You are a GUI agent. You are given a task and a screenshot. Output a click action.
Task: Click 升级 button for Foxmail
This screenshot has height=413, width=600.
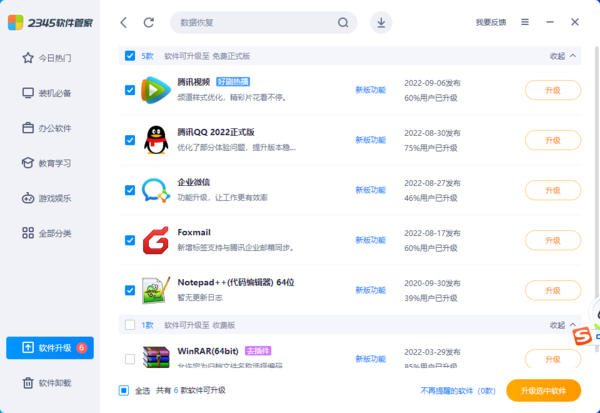552,240
